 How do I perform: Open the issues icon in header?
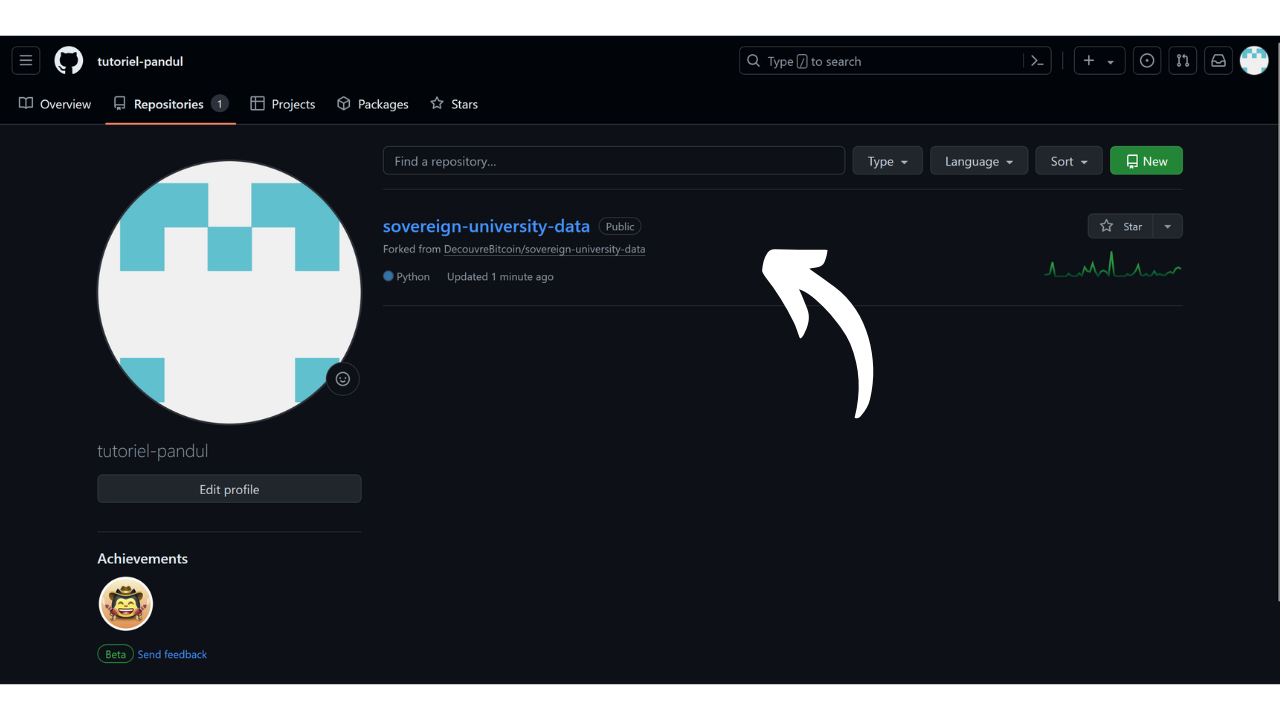(x=1147, y=61)
